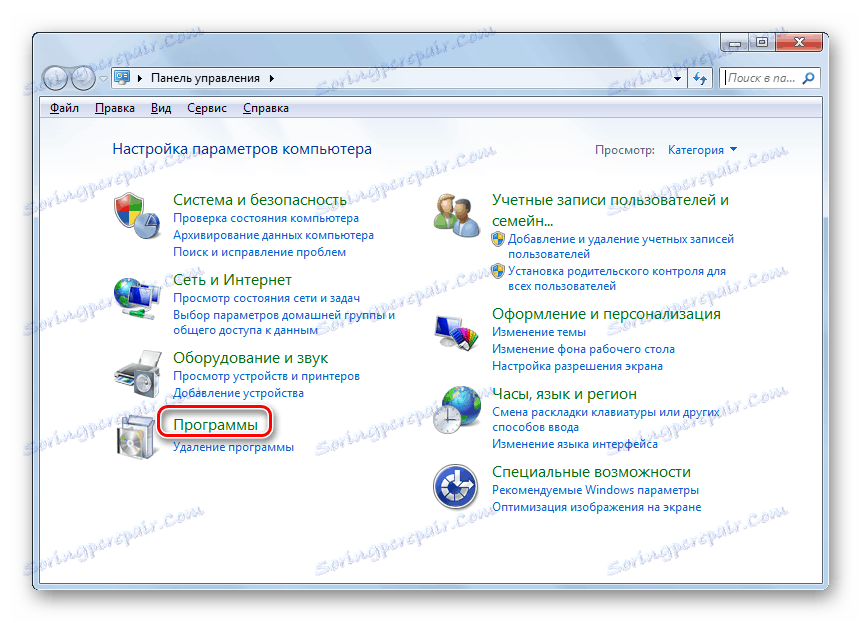Image resolution: width=862 pixels, height=623 pixels.
Task: Open the Сервис menu
Action: pos(207,108)
